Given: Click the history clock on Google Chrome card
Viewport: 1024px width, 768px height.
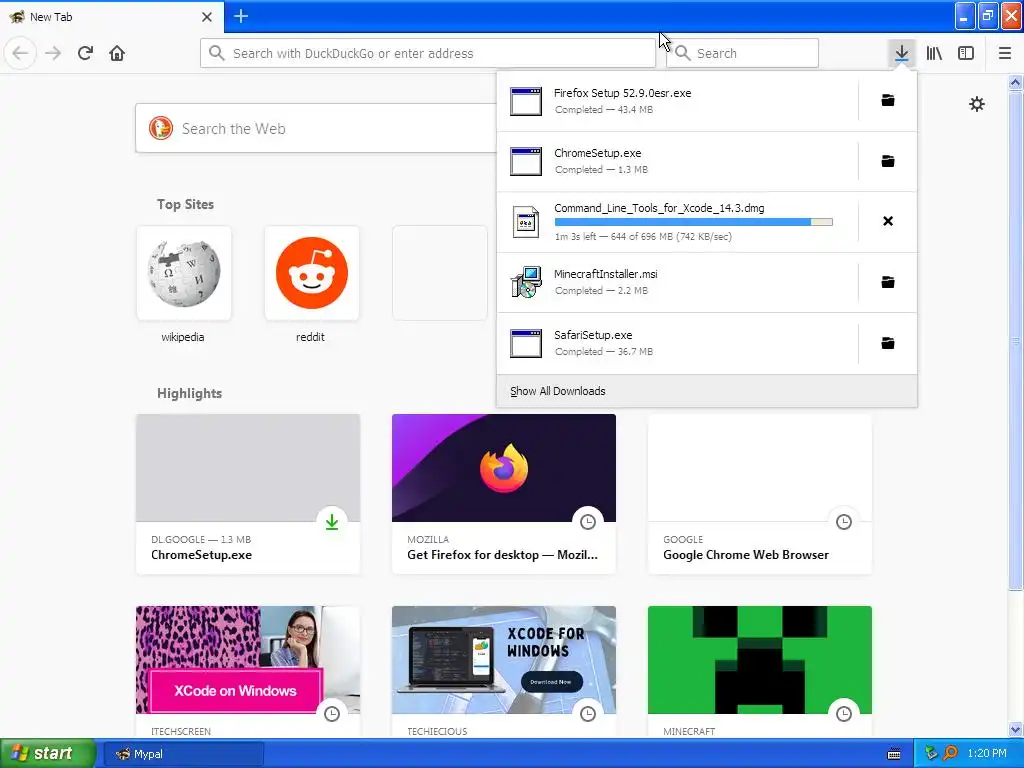Looking at the screenshot, I should click(844, 522).
